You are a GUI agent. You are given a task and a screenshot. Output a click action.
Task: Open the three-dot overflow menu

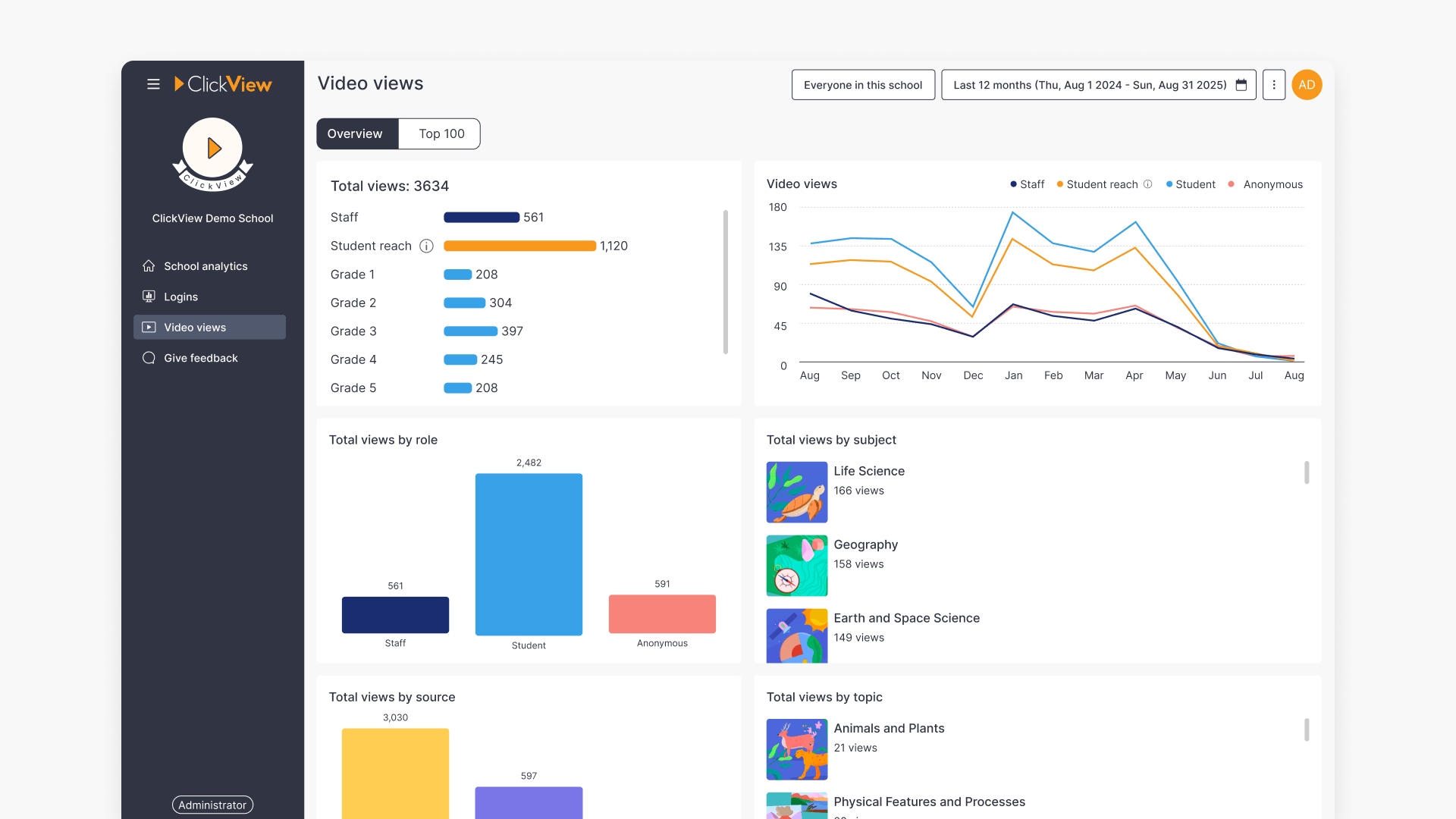pos(1273,85)
